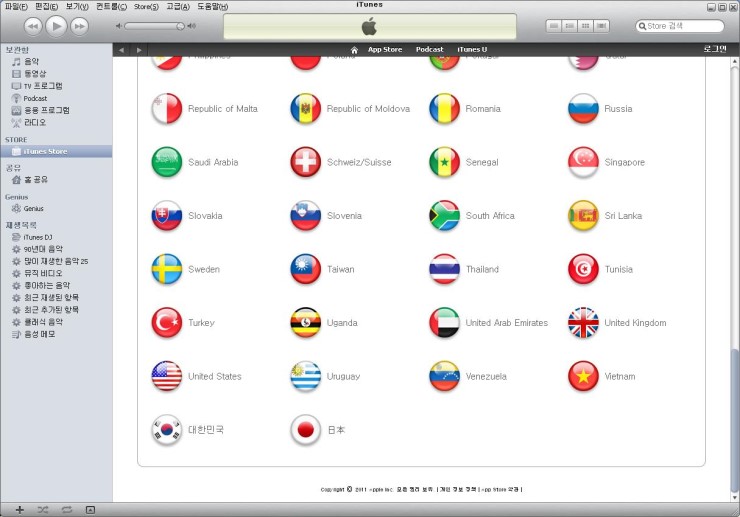The width and height of the screenshot is (740, 517).
Task: Select 라디오 in the sidebar
Action: point(35,122)
